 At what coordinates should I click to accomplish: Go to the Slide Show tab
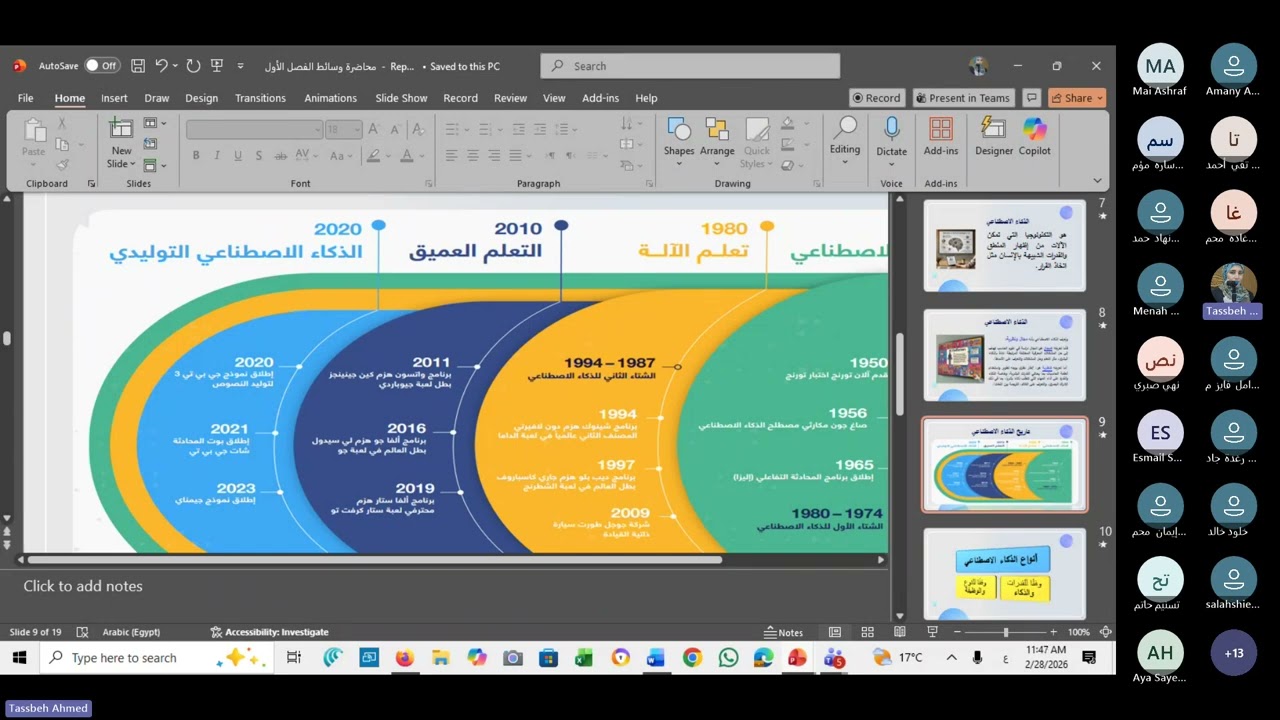[401, 98]
